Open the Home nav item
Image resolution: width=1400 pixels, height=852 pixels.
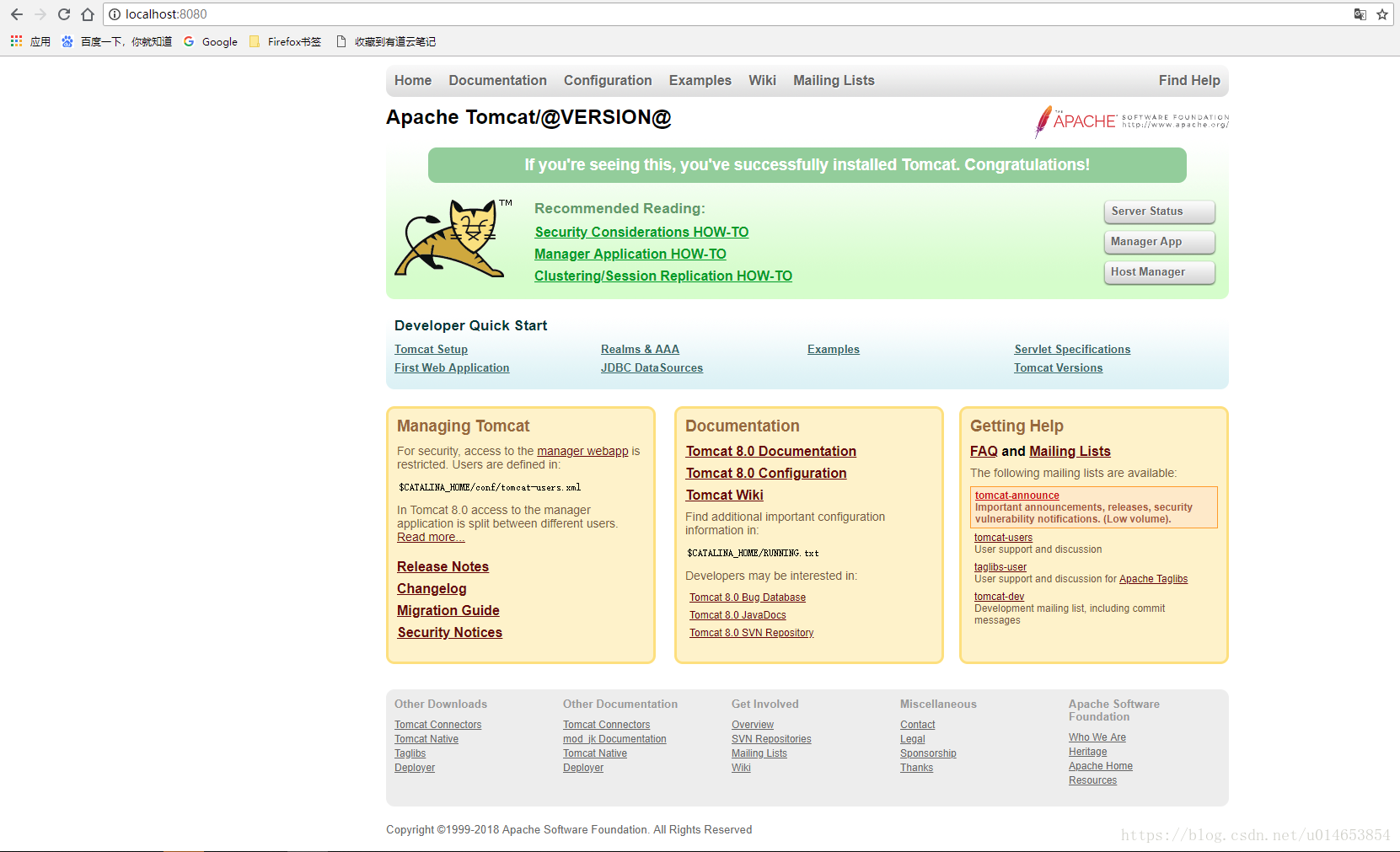click(413, 80)
